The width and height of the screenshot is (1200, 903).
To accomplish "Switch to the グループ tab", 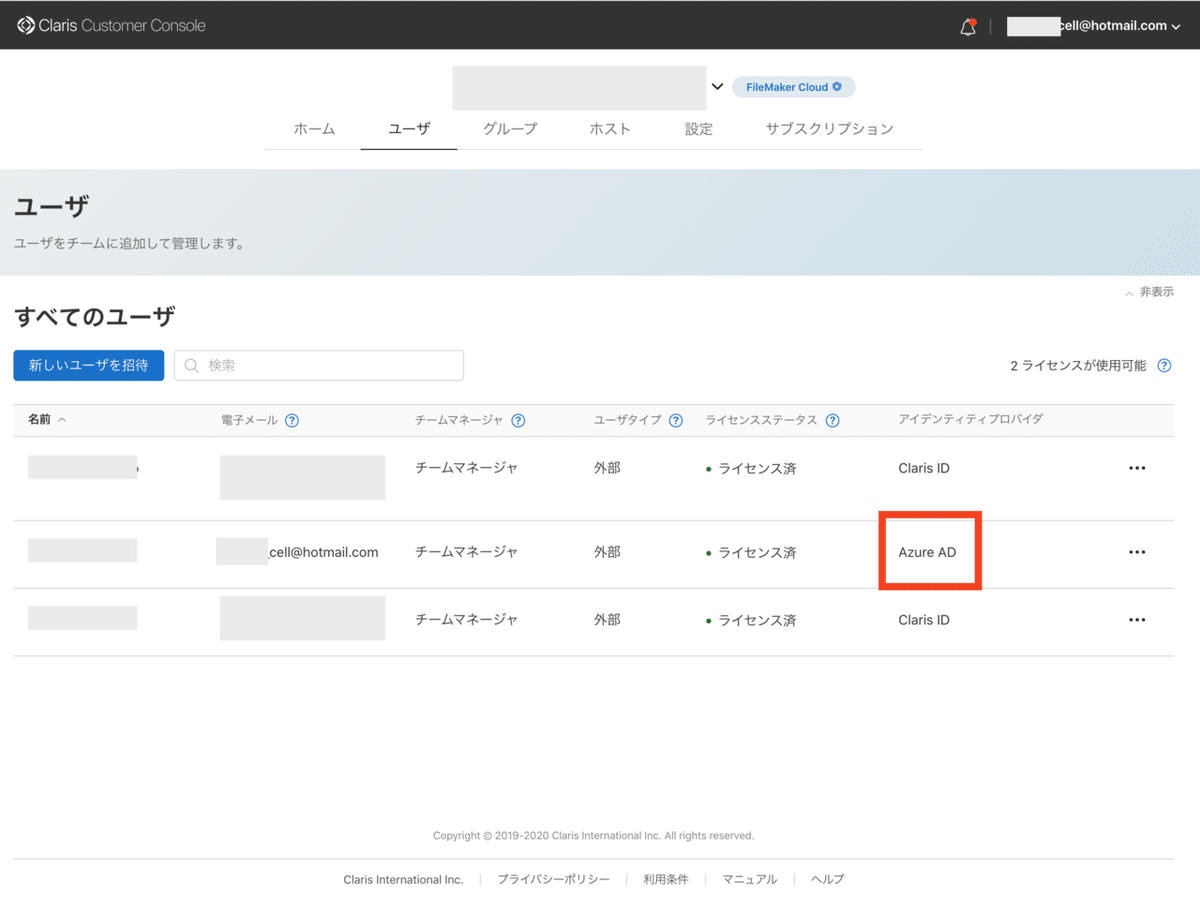I will (510, 129).
